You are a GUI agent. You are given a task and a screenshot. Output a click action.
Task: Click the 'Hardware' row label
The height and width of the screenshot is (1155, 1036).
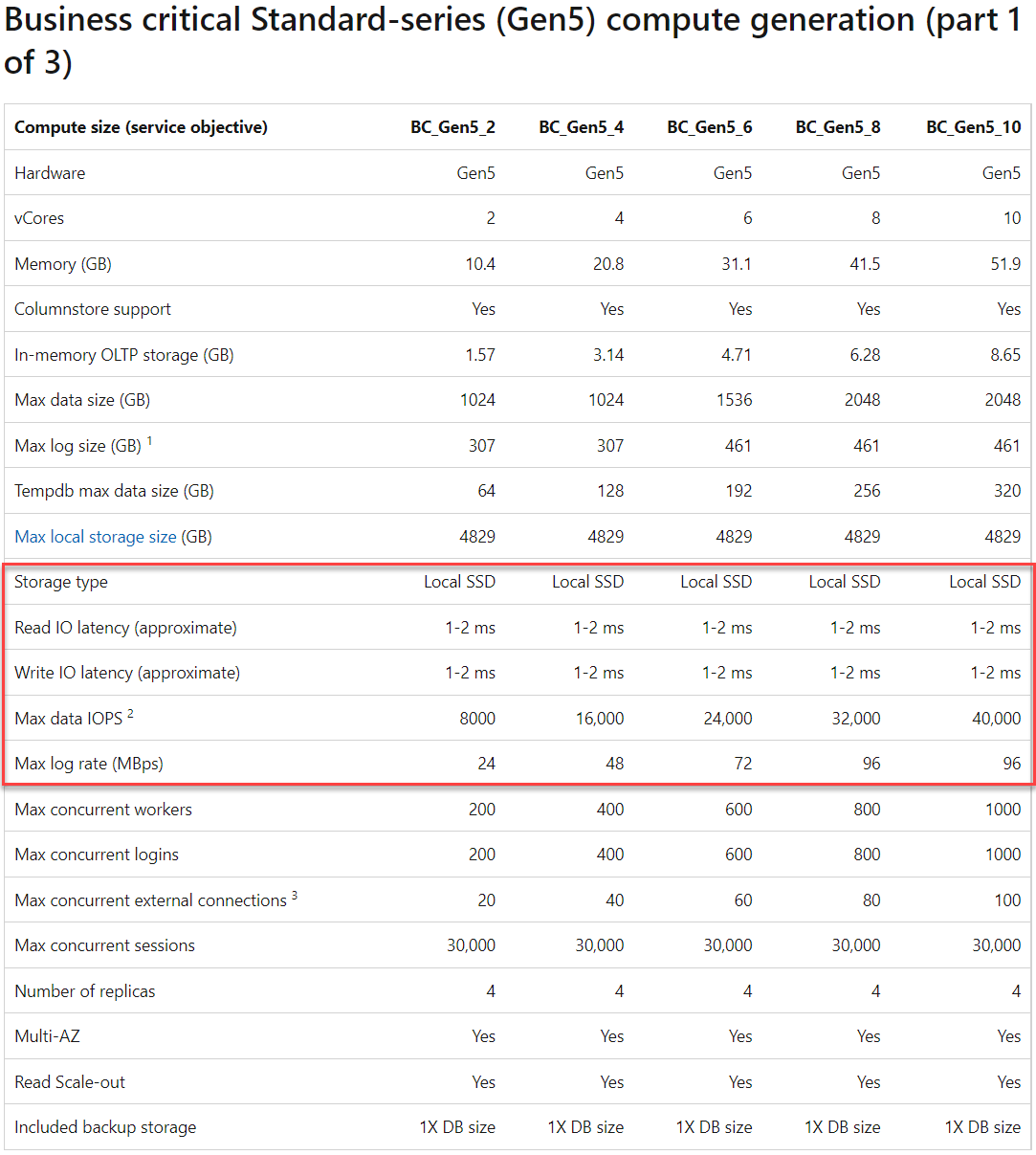50,173
